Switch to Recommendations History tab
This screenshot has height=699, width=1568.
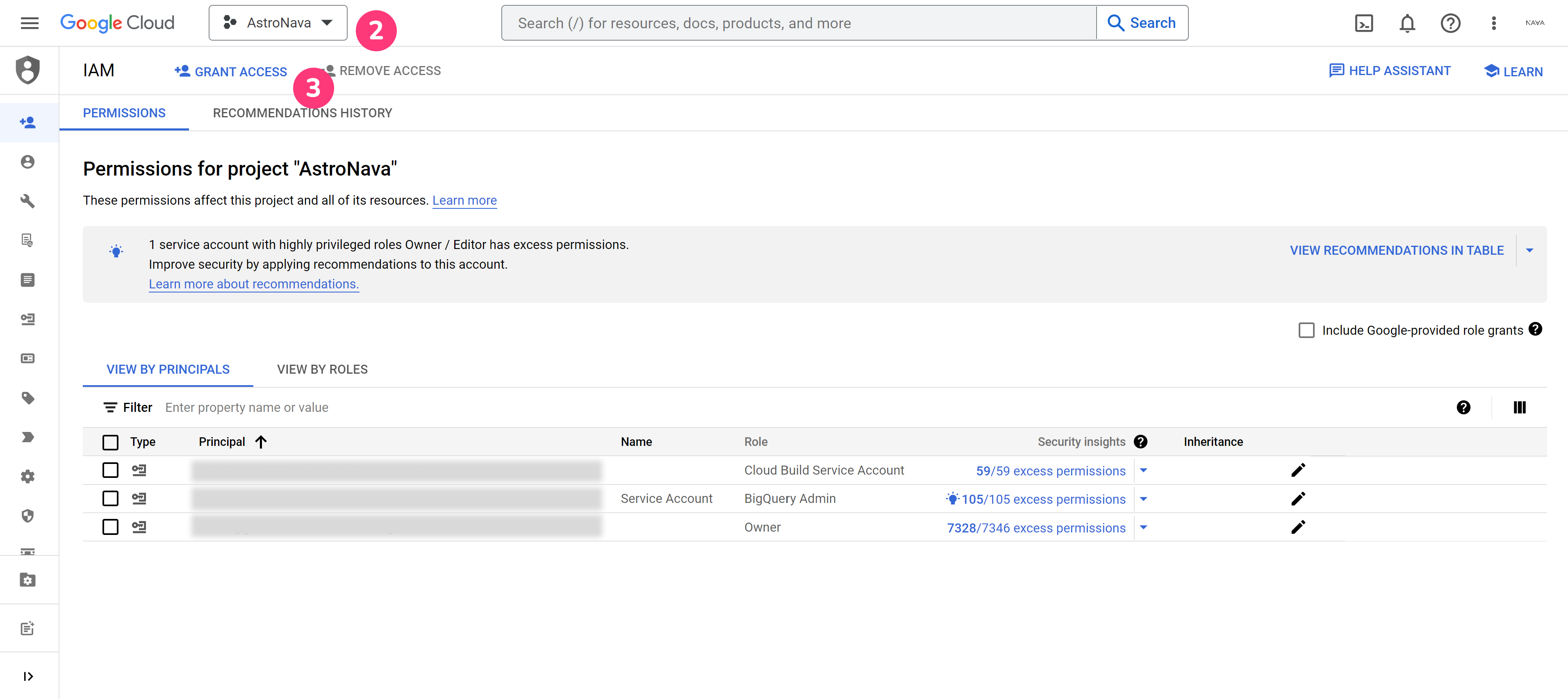click(303, 113)
